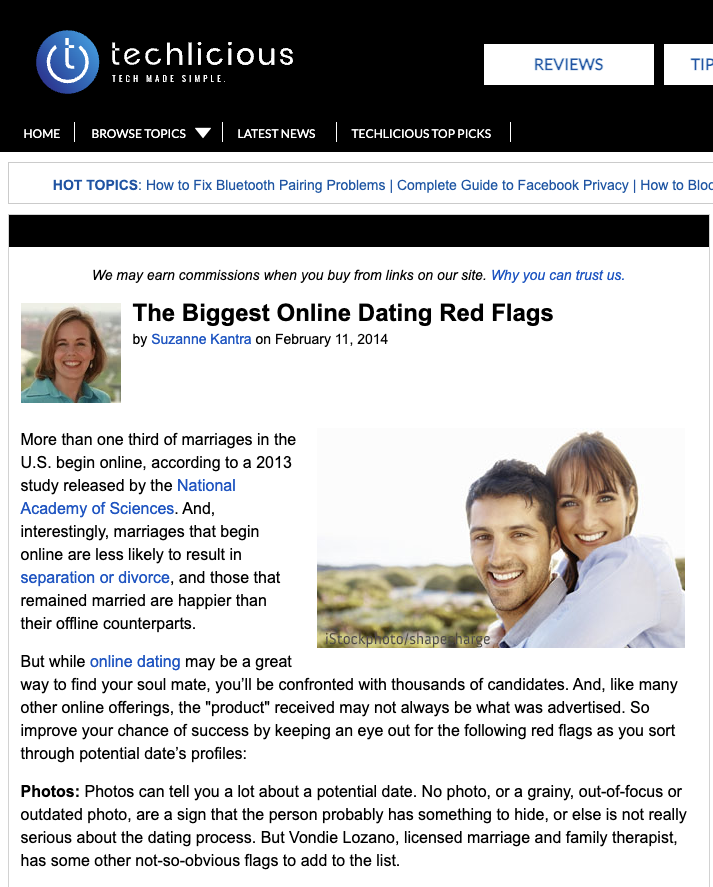Open 'separation or divorce' link
The height and width of the screenshot is (887, 713).
point(95,578)
